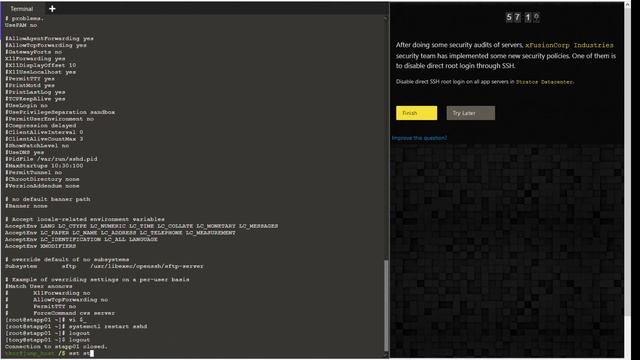Open a new terminal with the plus icon

(x=52, y=9)
